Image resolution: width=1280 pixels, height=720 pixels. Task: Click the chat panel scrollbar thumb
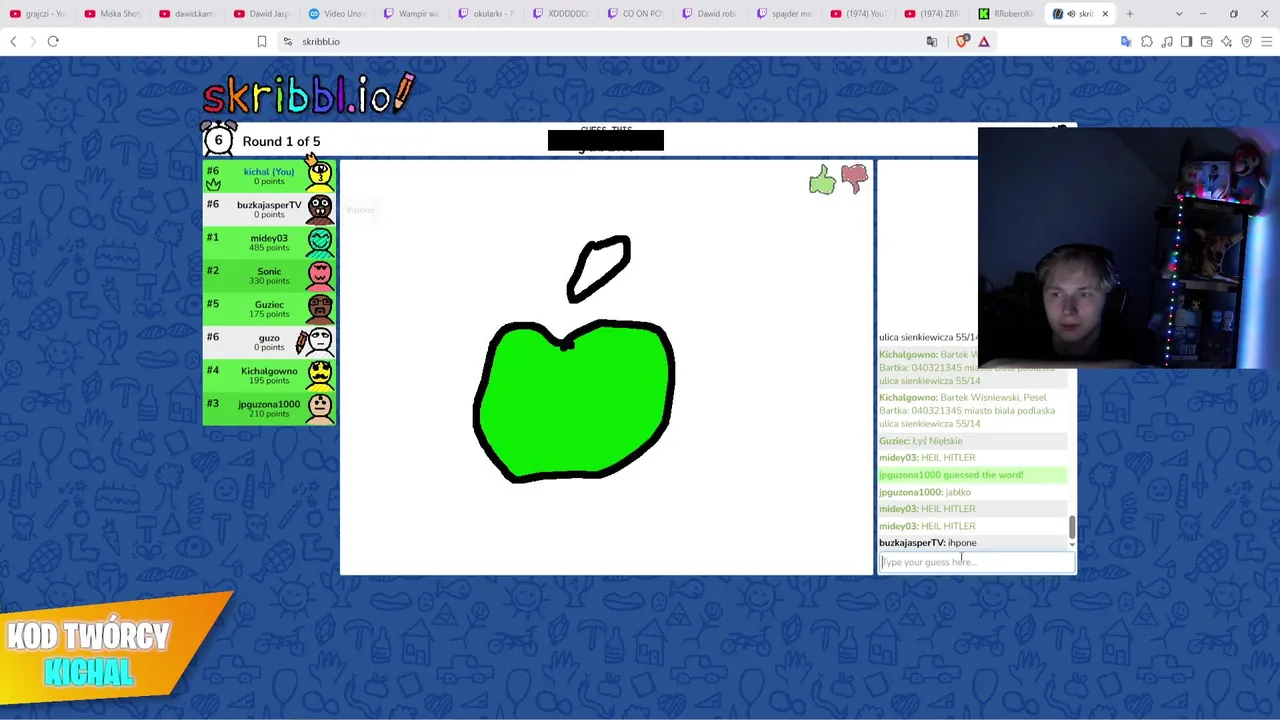pos(1072,526)
